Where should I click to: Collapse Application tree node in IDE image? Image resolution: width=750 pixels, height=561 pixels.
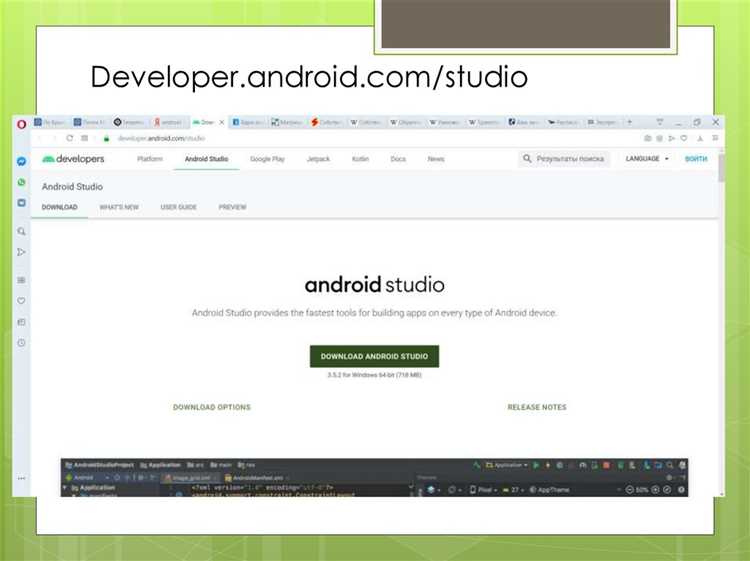65,488
